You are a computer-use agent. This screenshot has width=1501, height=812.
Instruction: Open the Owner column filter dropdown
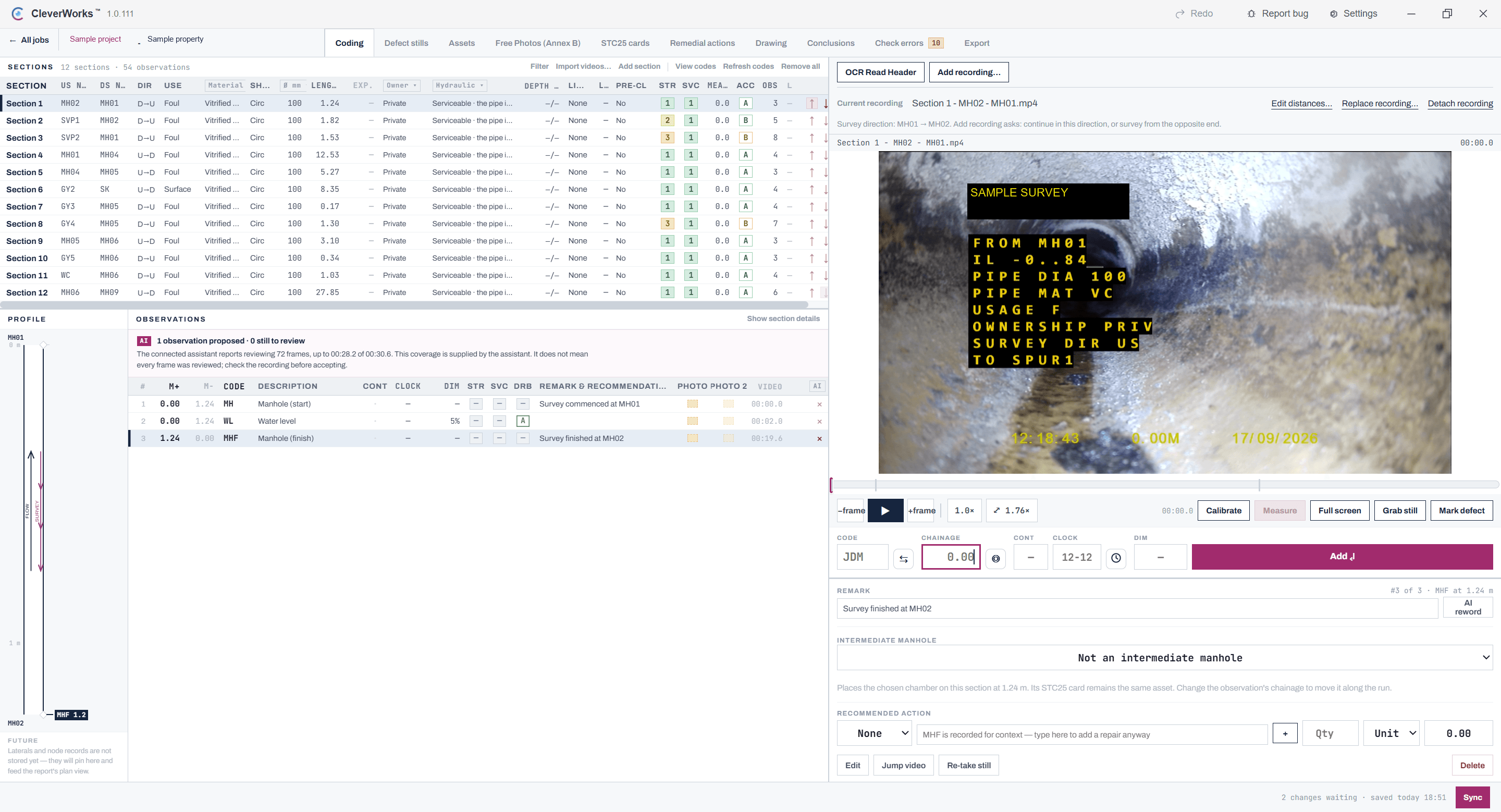(x=401, y=85)
